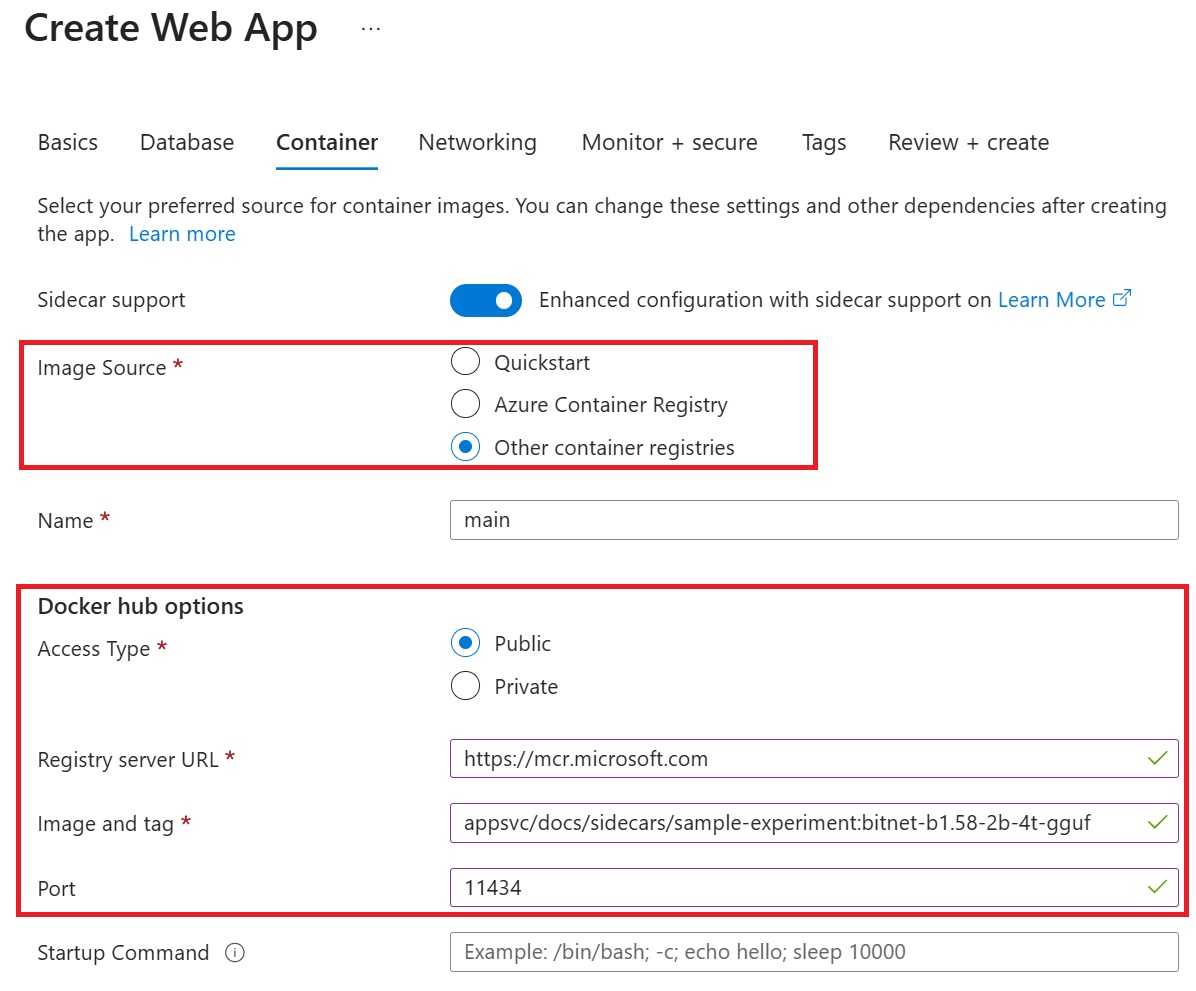Click the external link icon beside Learn More
The image size is (1196, 991).
(x=1122, y=299)
